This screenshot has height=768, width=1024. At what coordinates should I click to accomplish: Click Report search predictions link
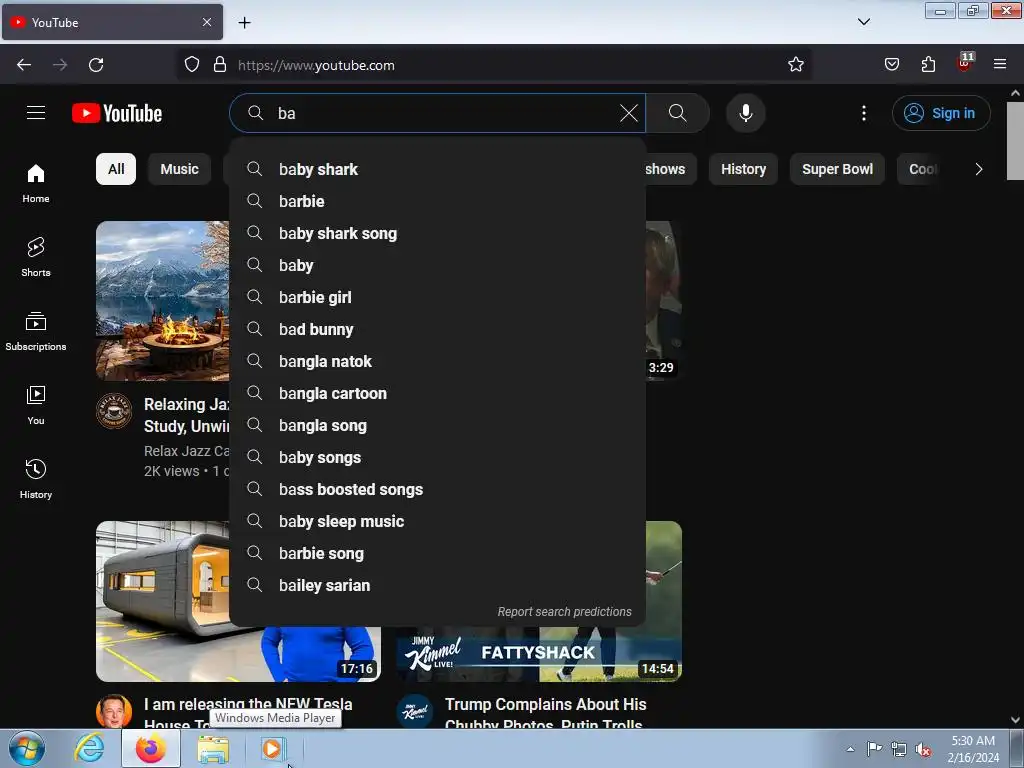point(564,611)
